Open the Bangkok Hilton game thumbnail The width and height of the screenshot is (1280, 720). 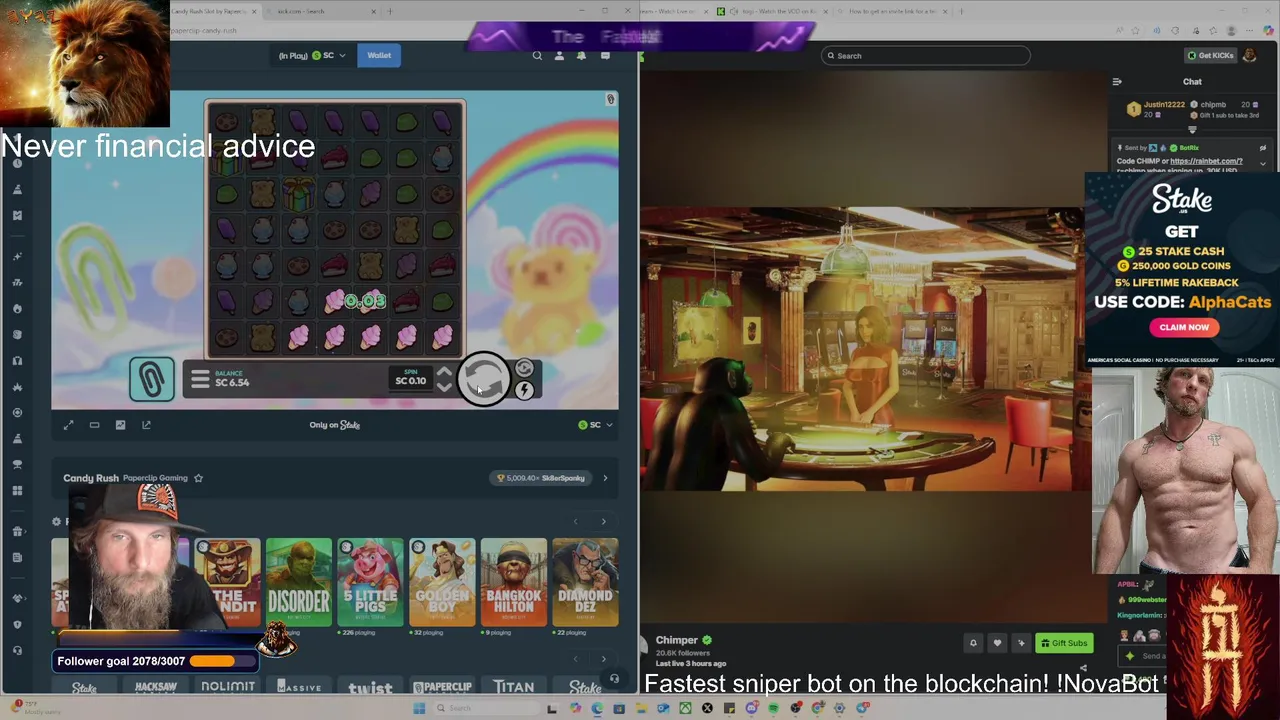(x=514, y=582)
